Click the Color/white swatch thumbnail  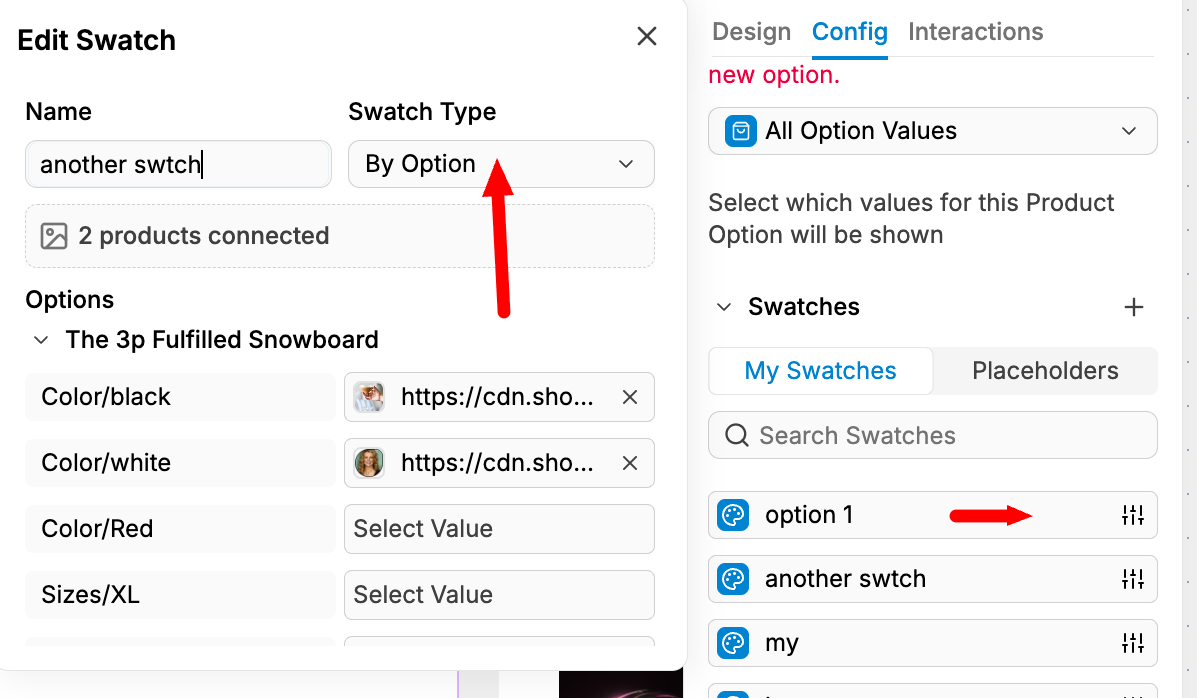click(x=369, y=463)
